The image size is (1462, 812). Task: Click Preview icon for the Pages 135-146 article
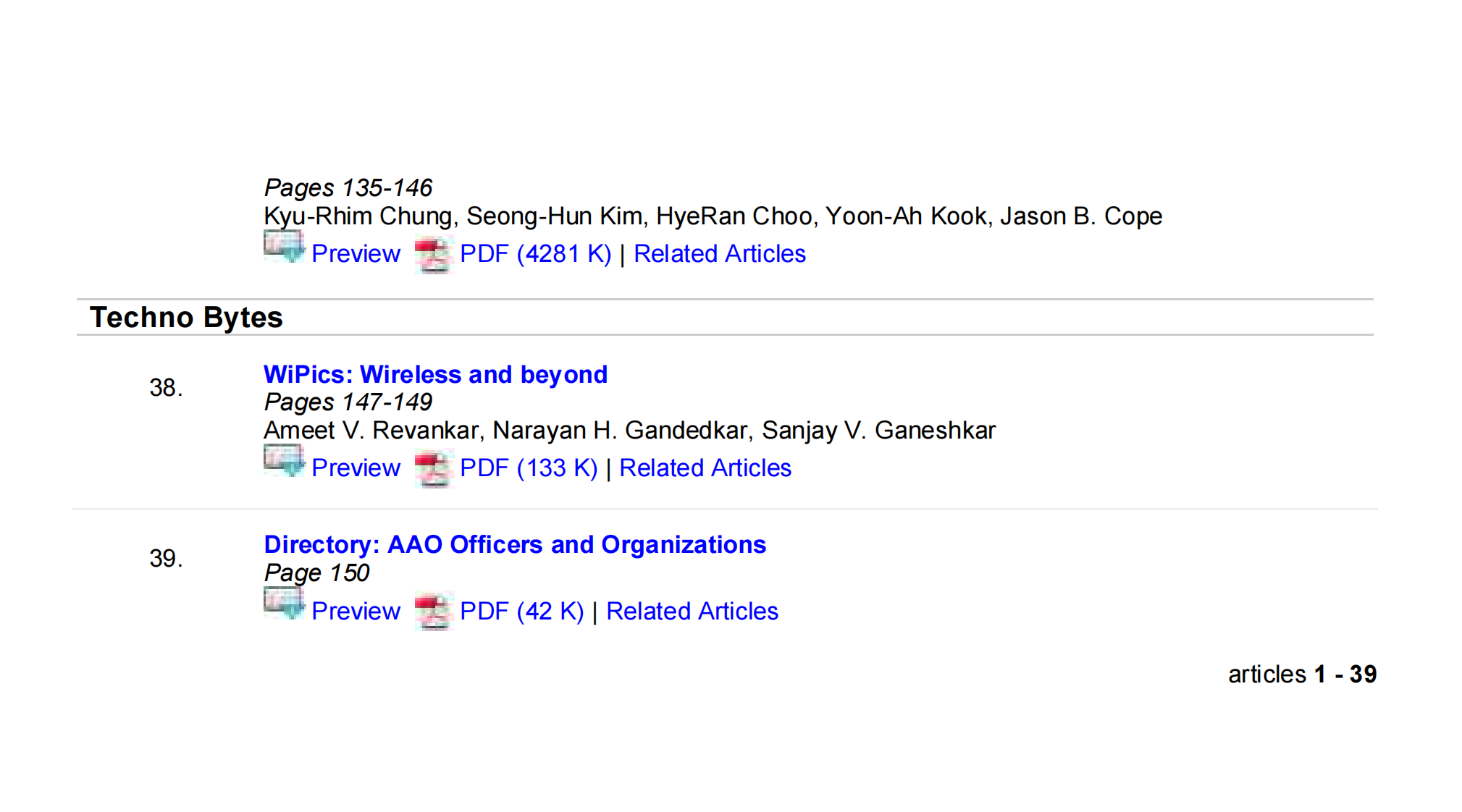coord(283,247)
